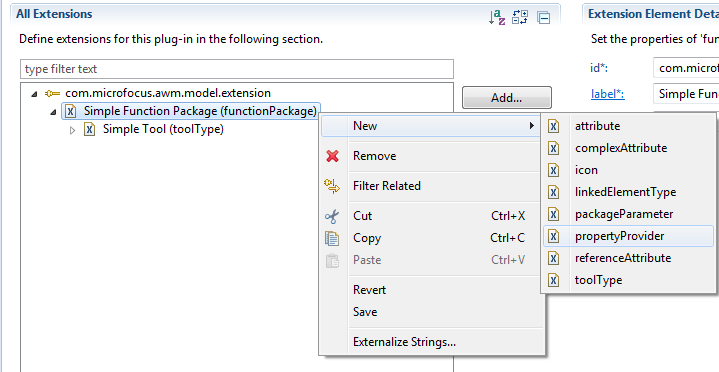The height and width of the screenshot is (372, 719).
Task: Collapse Simple Function Package node
Action: [x=53, y=111]
